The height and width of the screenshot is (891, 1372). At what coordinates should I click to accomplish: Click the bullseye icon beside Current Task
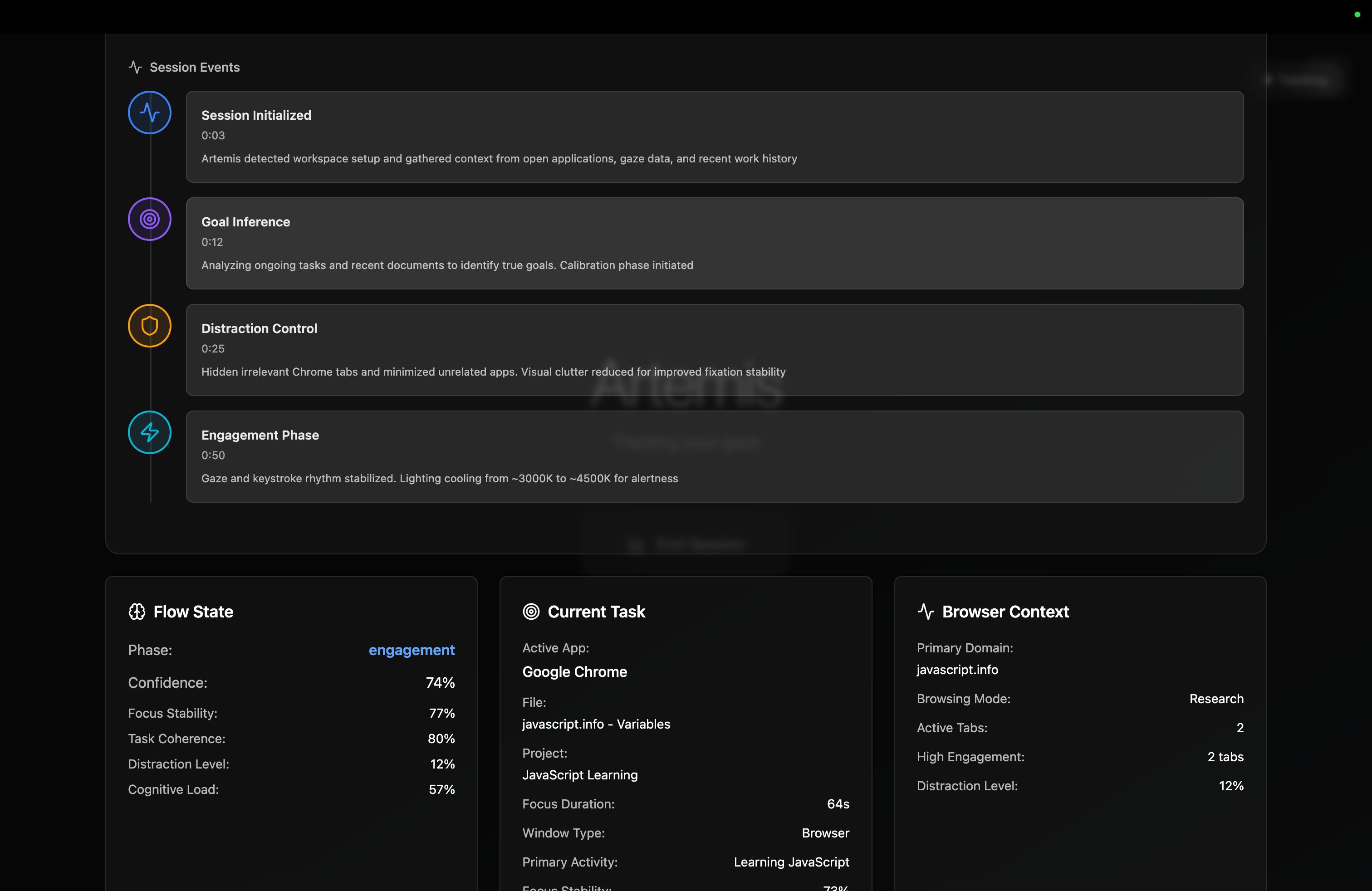click(x=531, y=612)
